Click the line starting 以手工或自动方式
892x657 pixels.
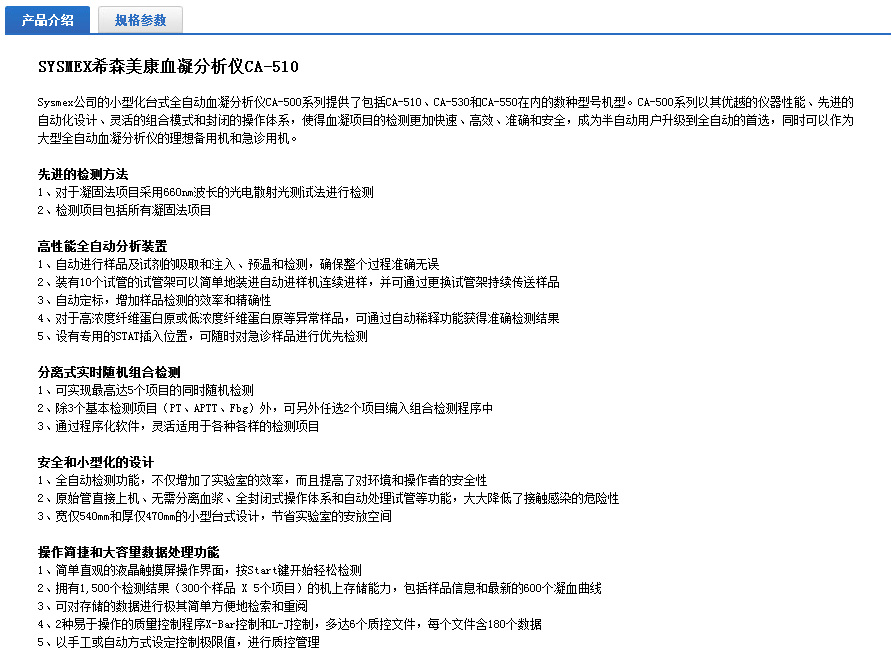pyautogui.click(x=178, y=642)
